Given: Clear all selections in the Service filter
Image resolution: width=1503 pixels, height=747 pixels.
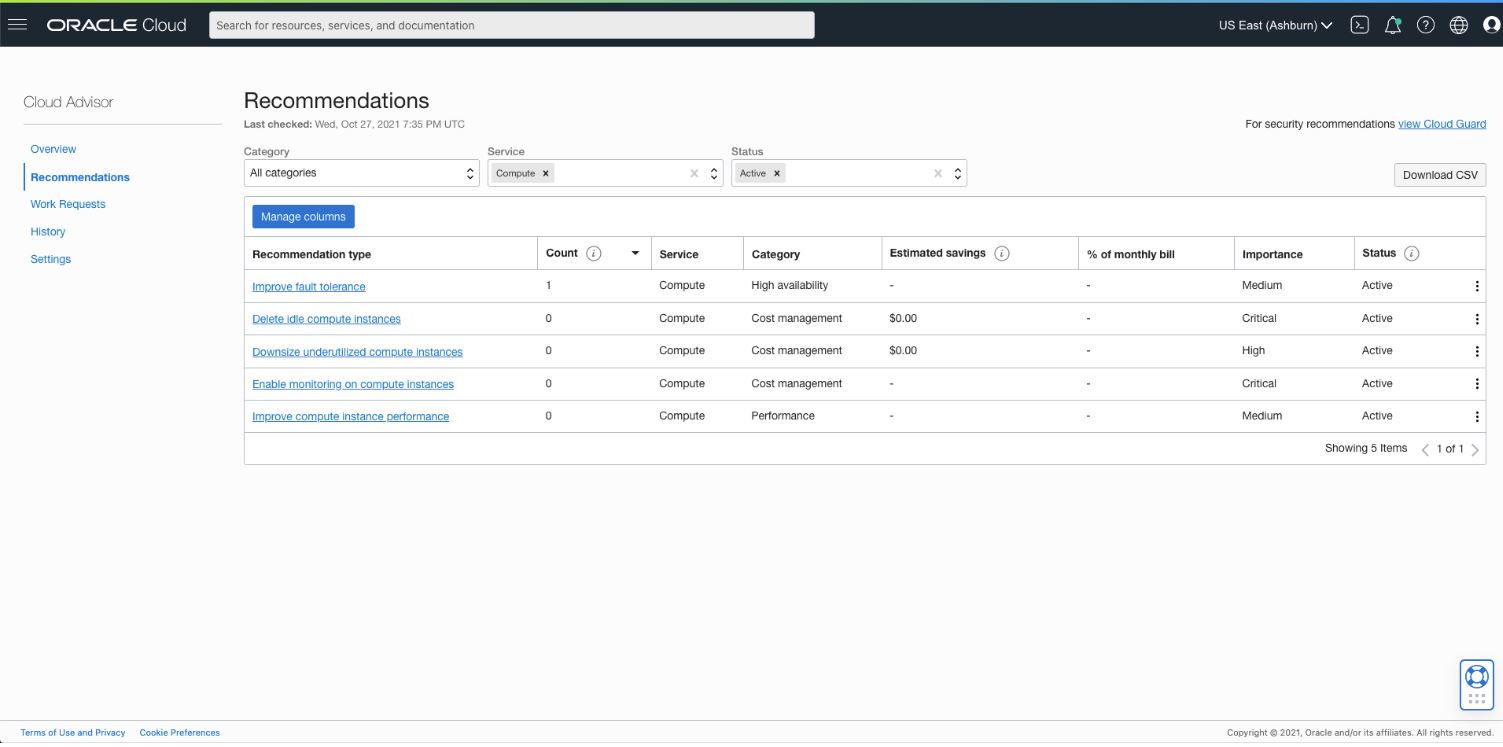Looking at the screenshot, I should [694, 173].
